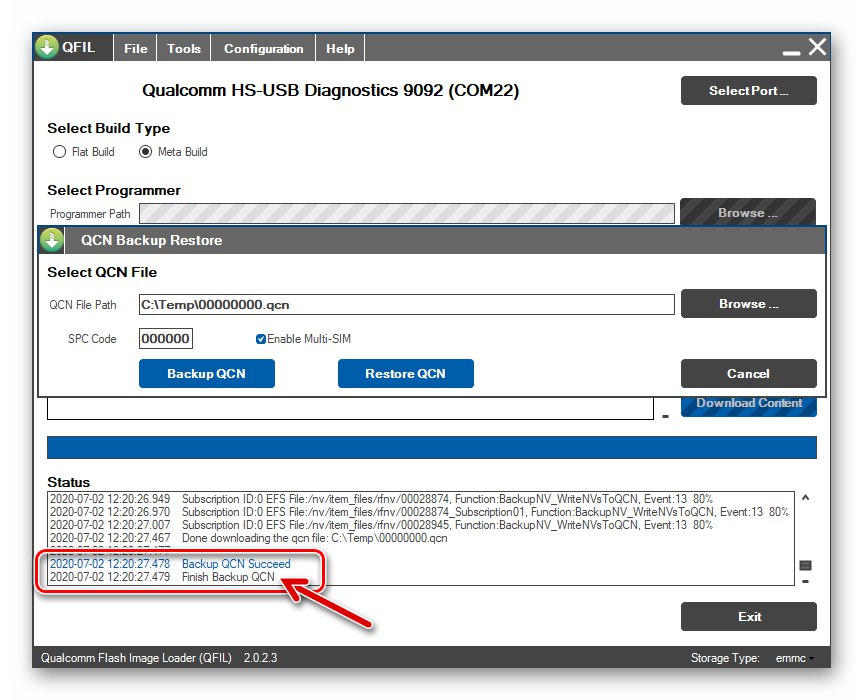This screenshot has width=863, height=700.
Task: Click the Download Content button
Action: 749,406
